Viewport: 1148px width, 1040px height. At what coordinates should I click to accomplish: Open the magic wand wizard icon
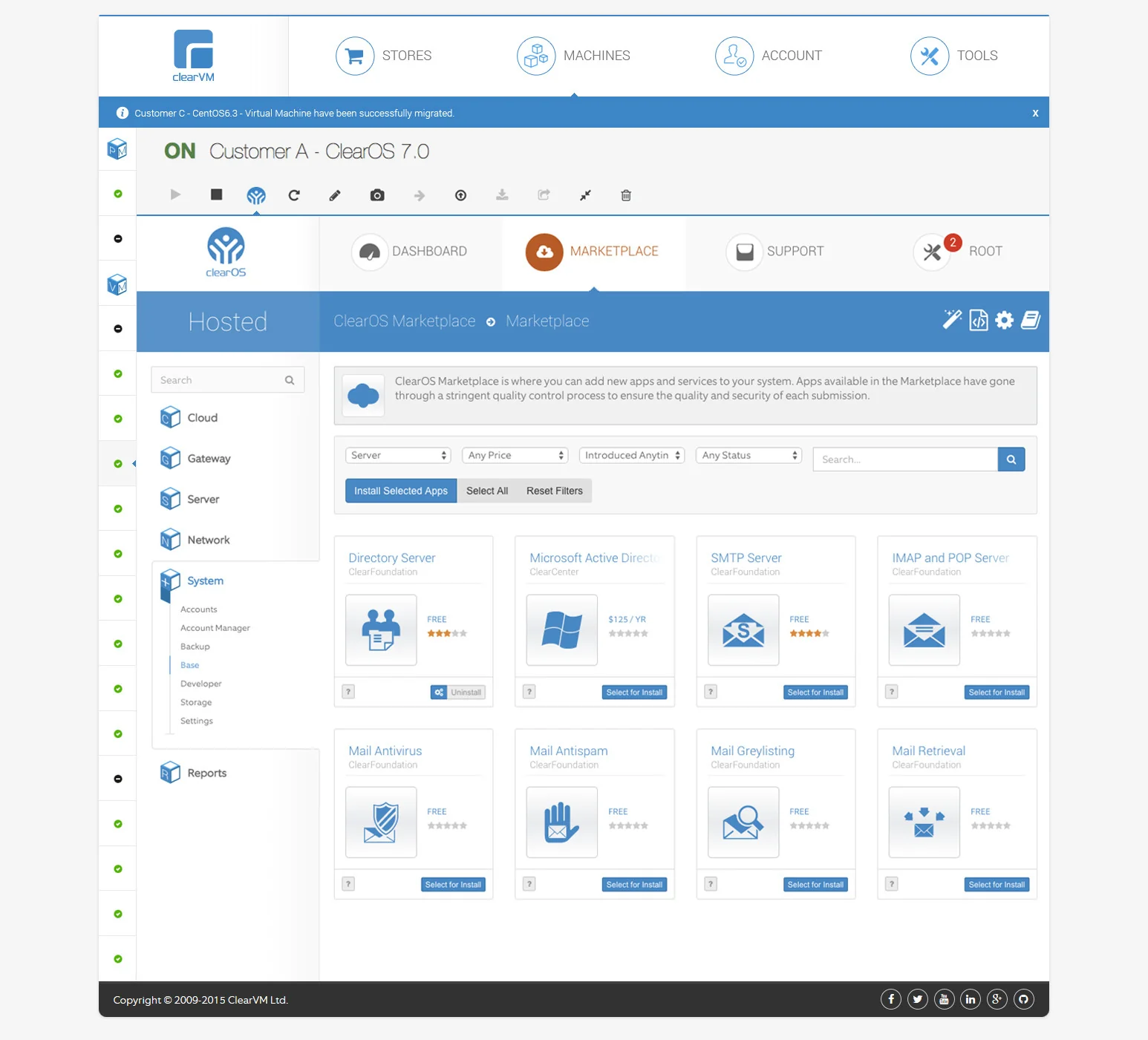952,320
